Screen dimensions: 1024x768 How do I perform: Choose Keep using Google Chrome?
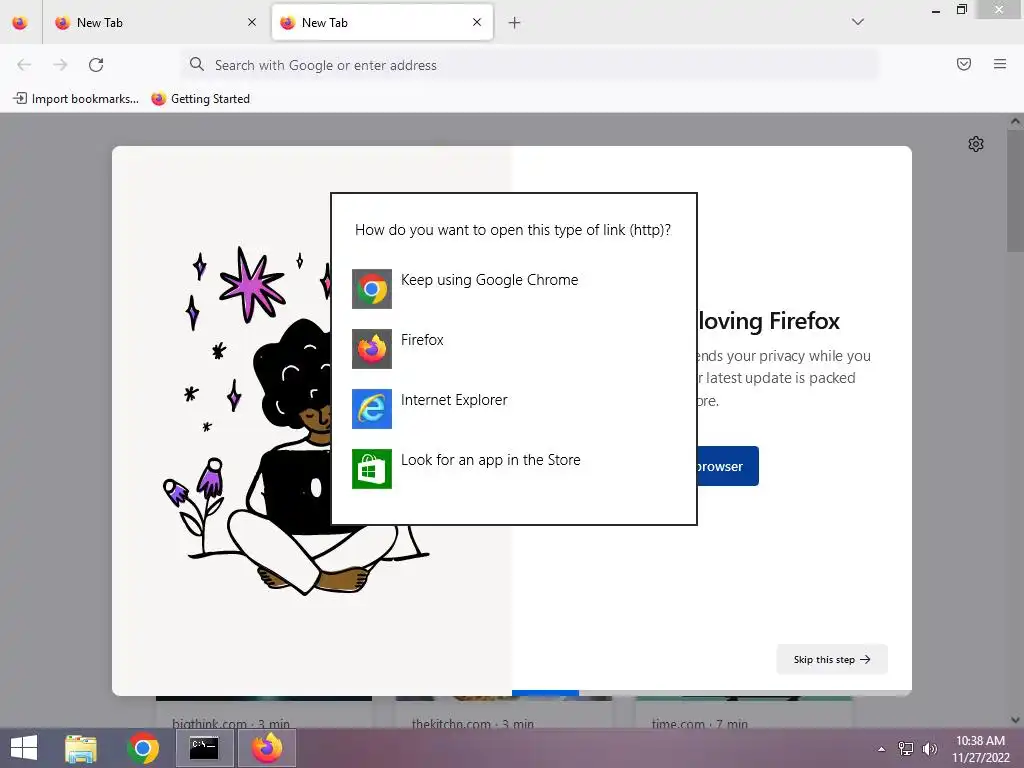click(514, 288)
